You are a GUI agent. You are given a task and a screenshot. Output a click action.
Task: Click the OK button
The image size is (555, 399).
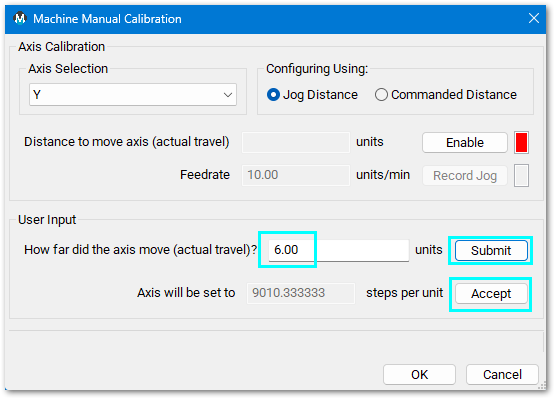(x=419, y=375)
